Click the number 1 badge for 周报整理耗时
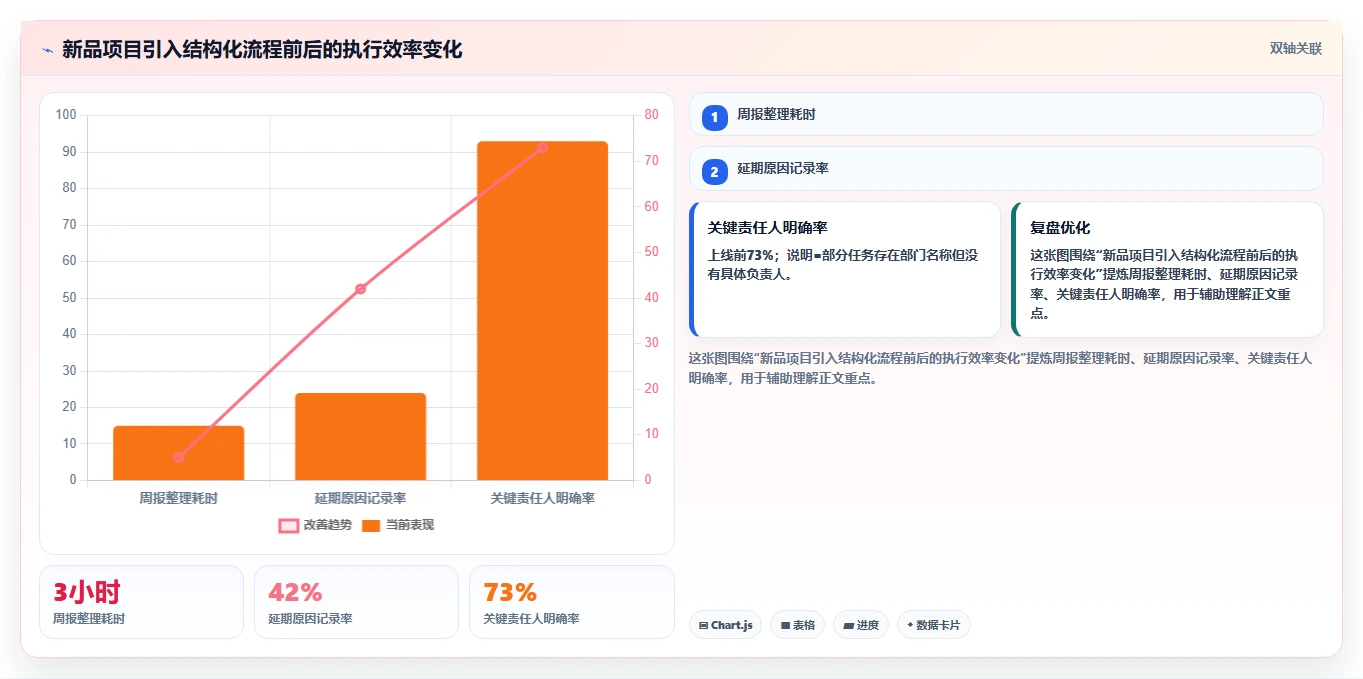This screenshot has width=1363, height=679. click(714, 117)
